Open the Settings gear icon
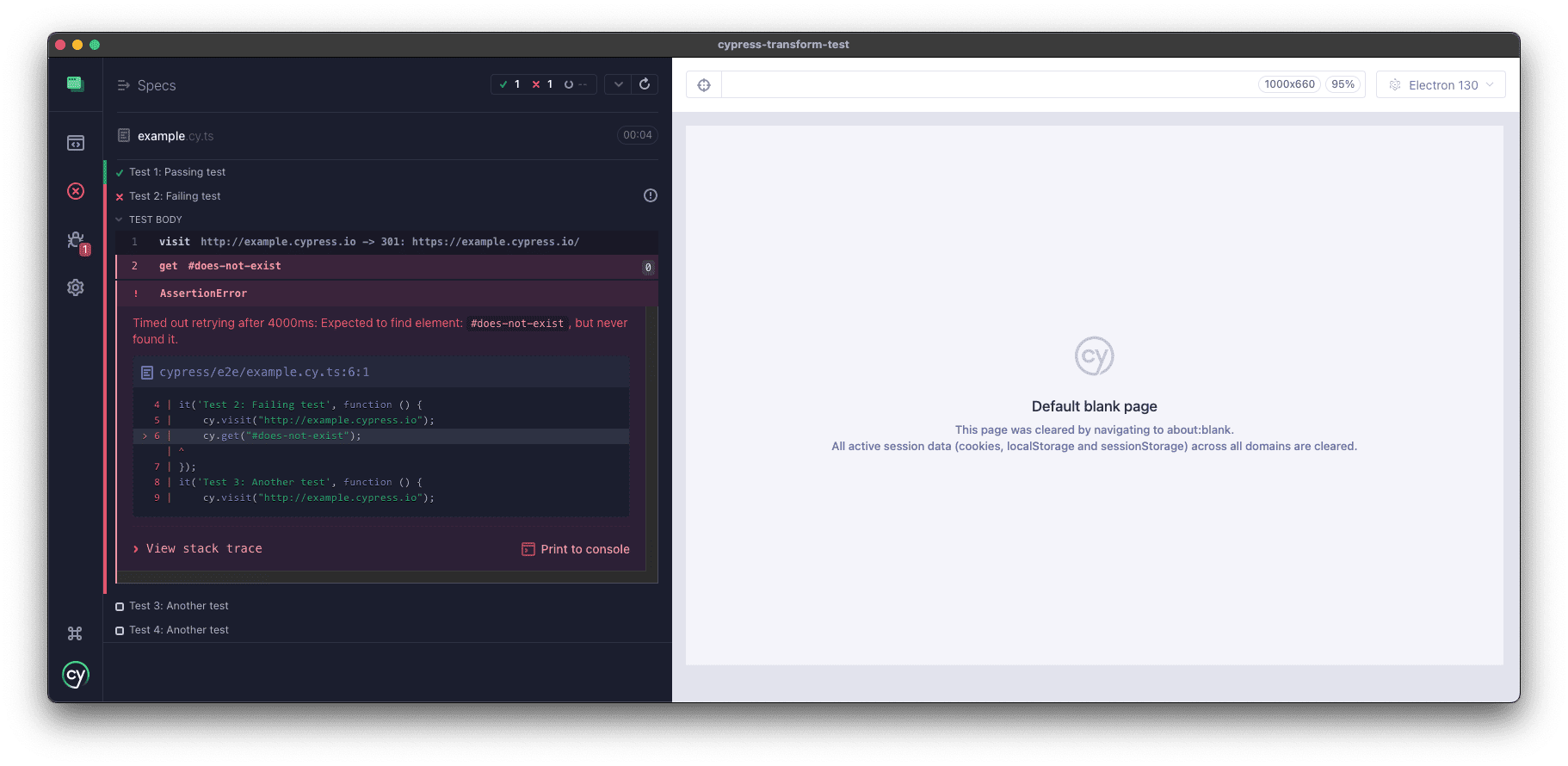 point(76,287)
